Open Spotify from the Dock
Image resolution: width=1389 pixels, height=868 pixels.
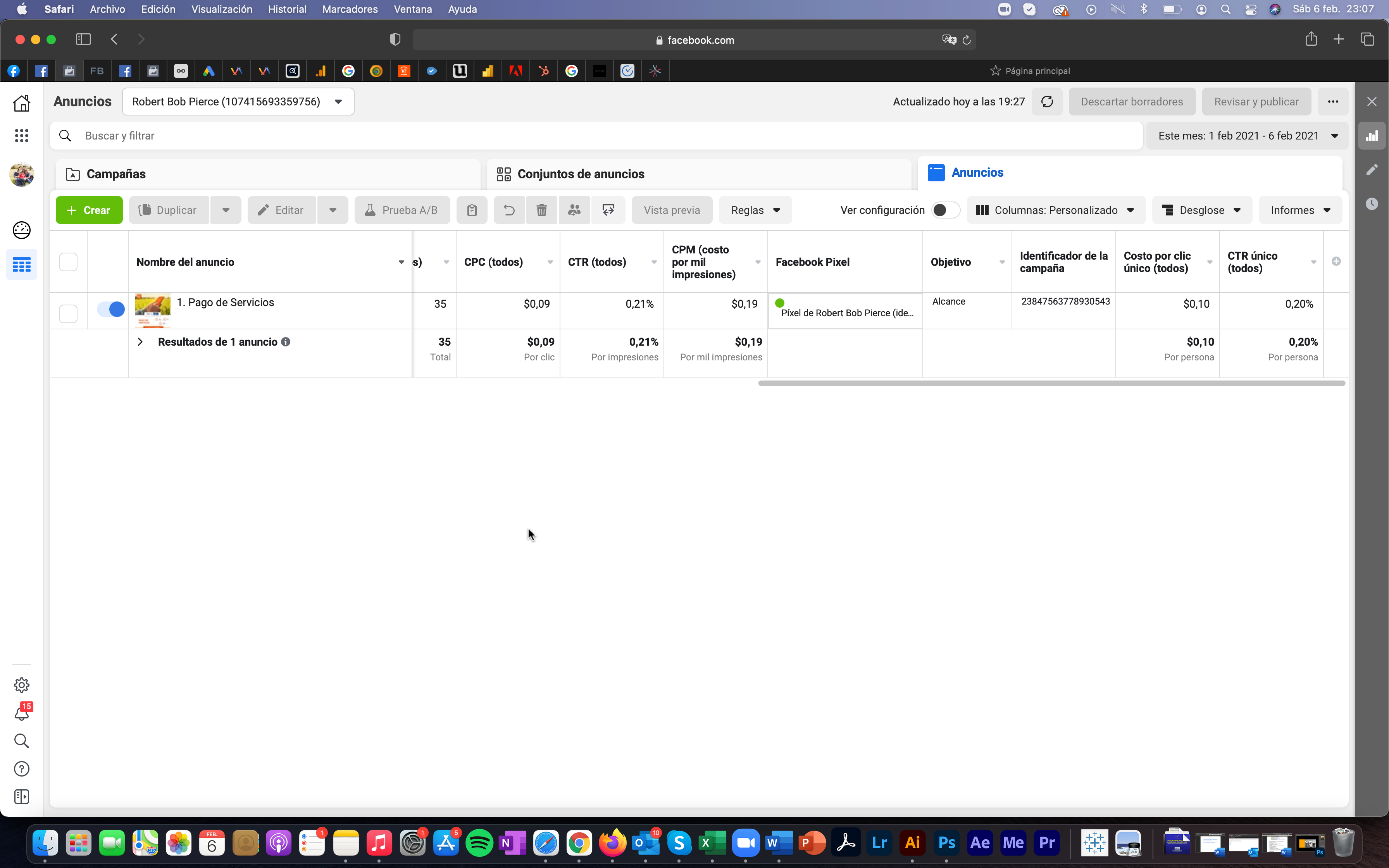click(x=479, y=843)
